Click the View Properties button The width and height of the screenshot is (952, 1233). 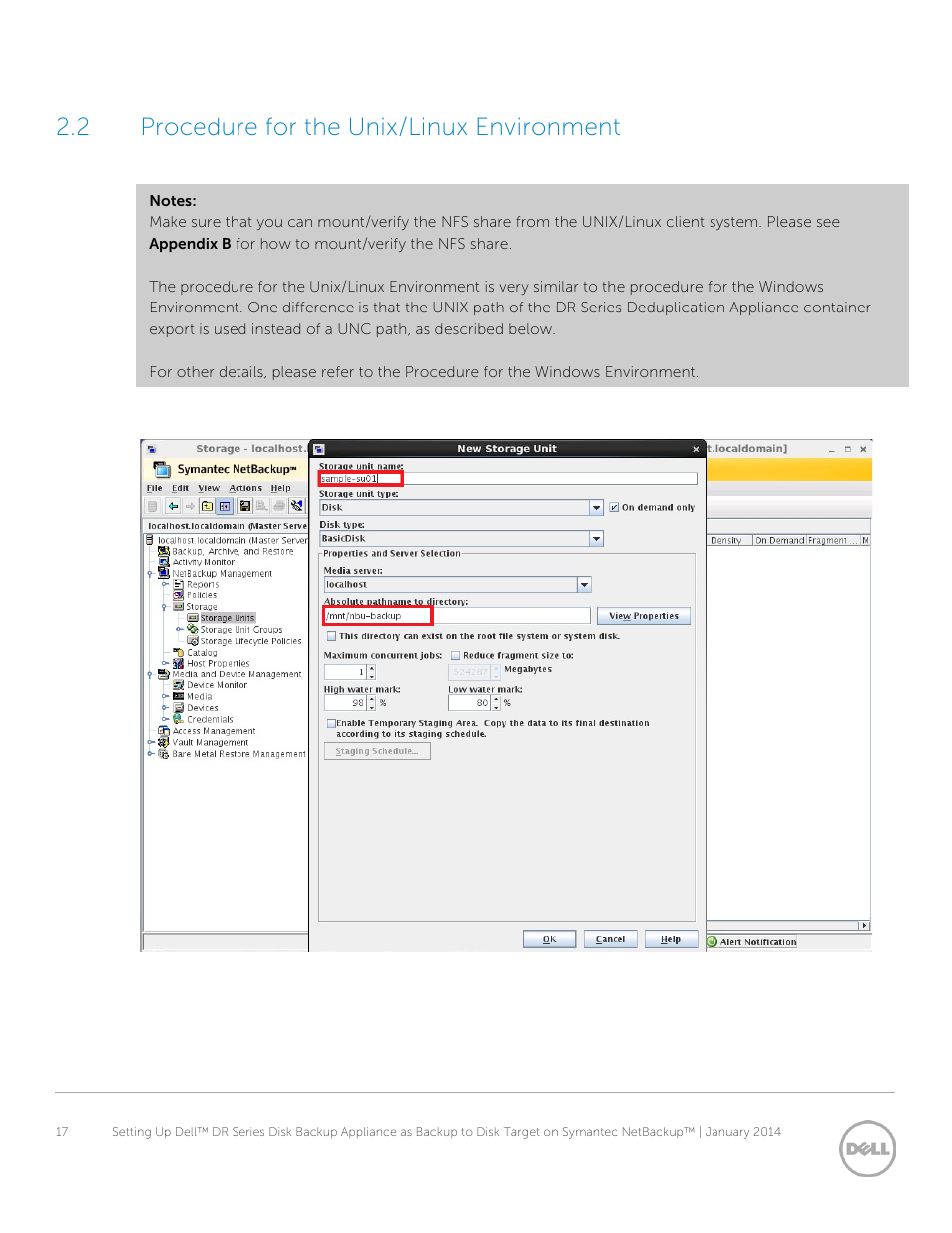(644, 616)
